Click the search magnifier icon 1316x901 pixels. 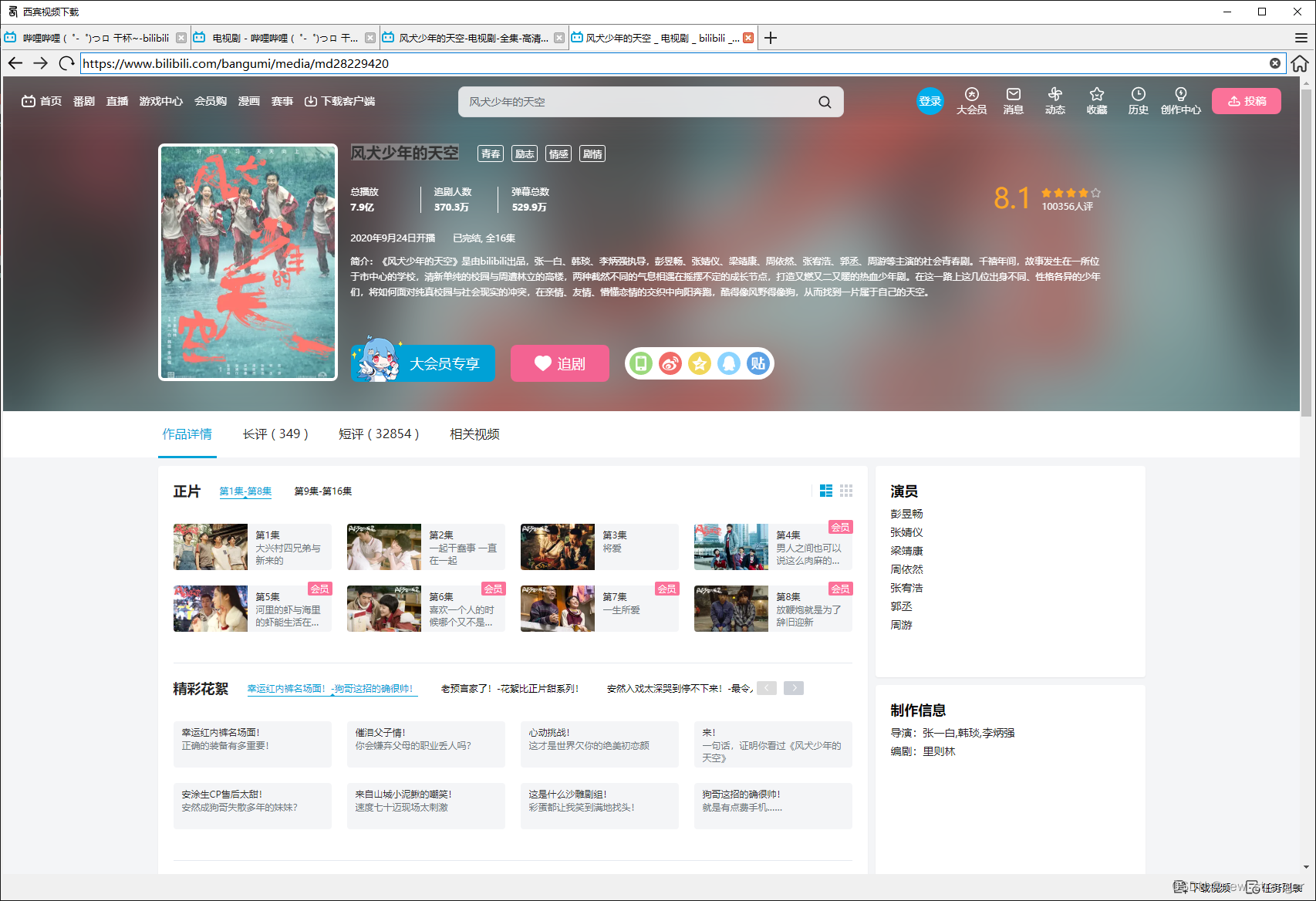coord(825,102)
